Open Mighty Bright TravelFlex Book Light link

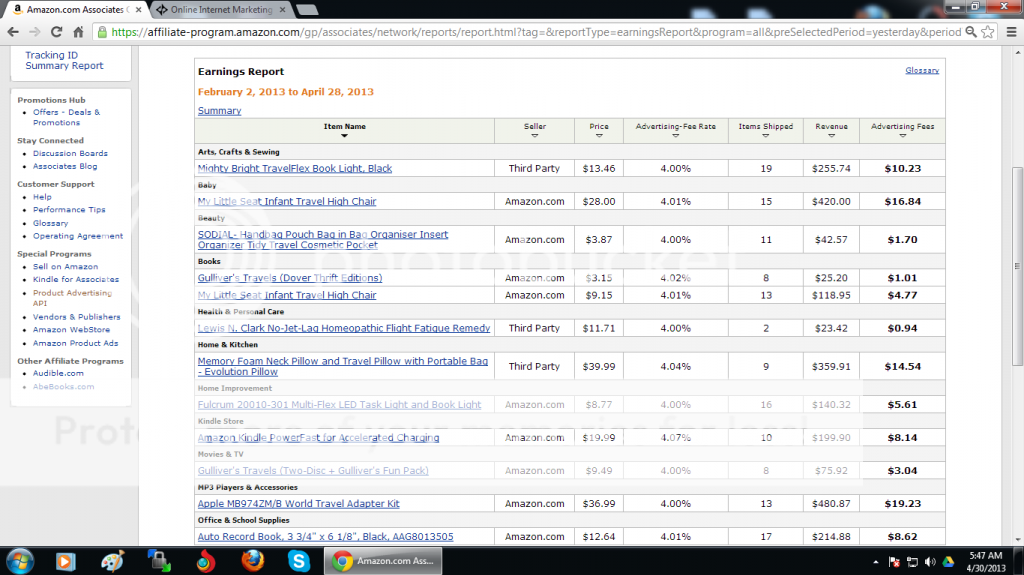click(295, 168)
